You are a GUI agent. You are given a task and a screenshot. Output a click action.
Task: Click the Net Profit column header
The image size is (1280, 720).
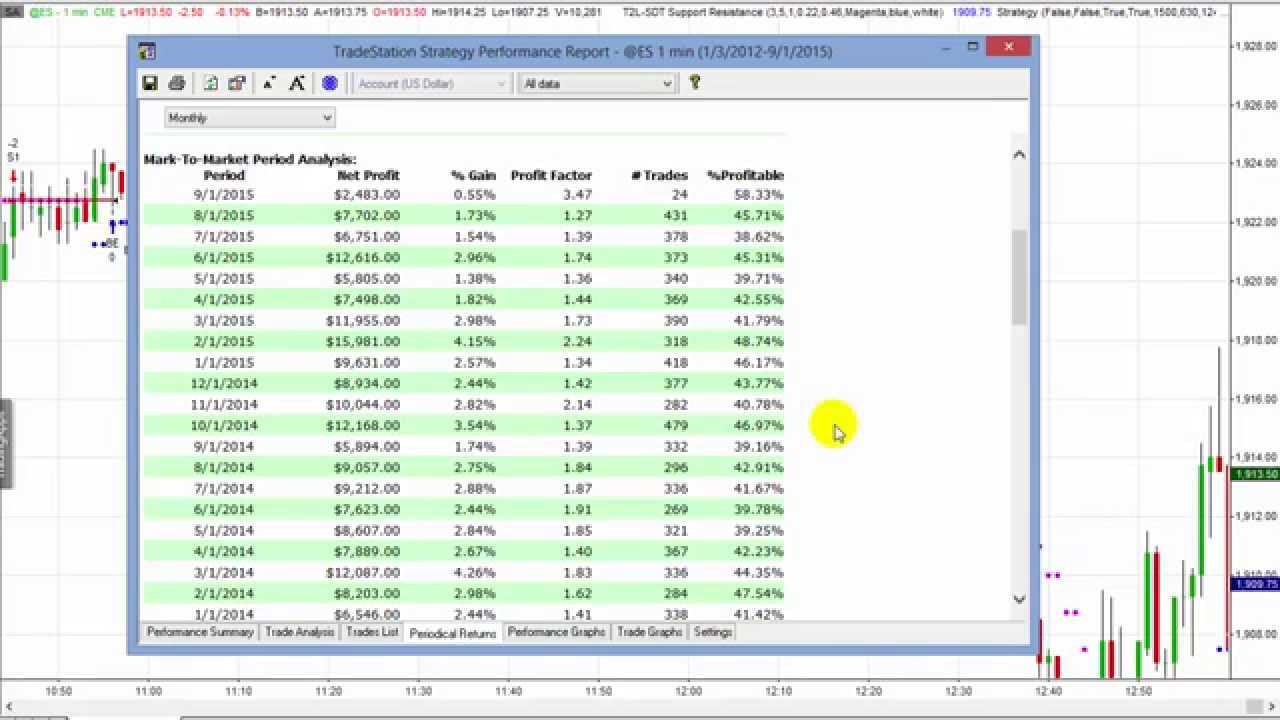pos(368,175)
